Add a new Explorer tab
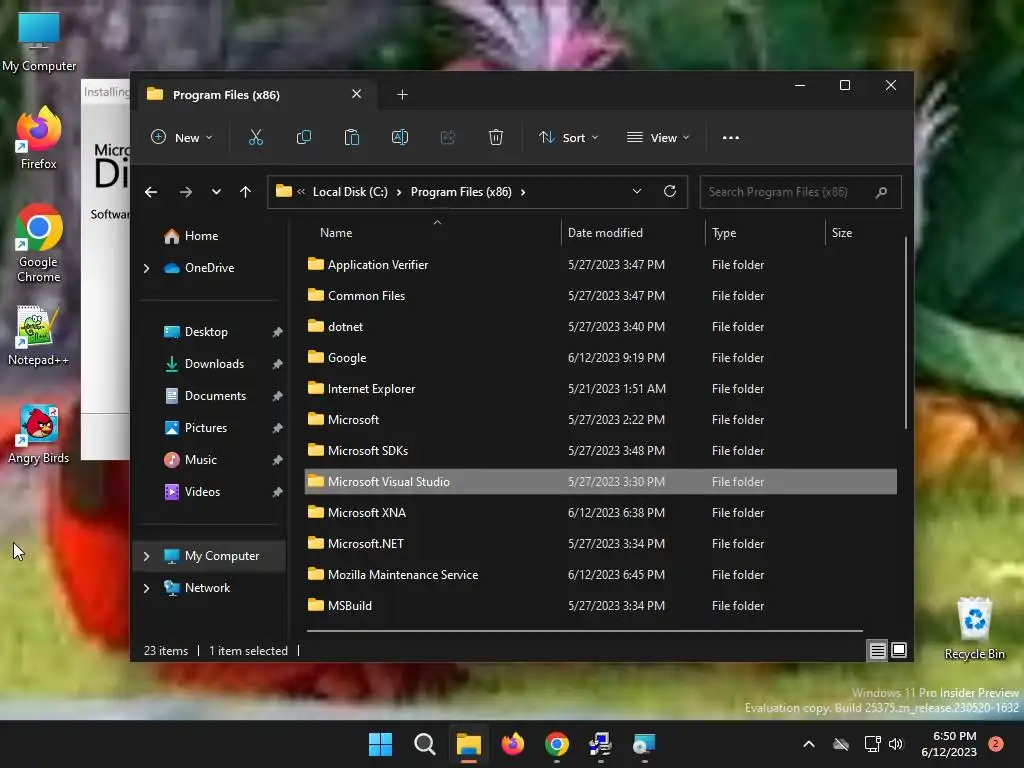1024x768 pixels. tap(402, 95)
